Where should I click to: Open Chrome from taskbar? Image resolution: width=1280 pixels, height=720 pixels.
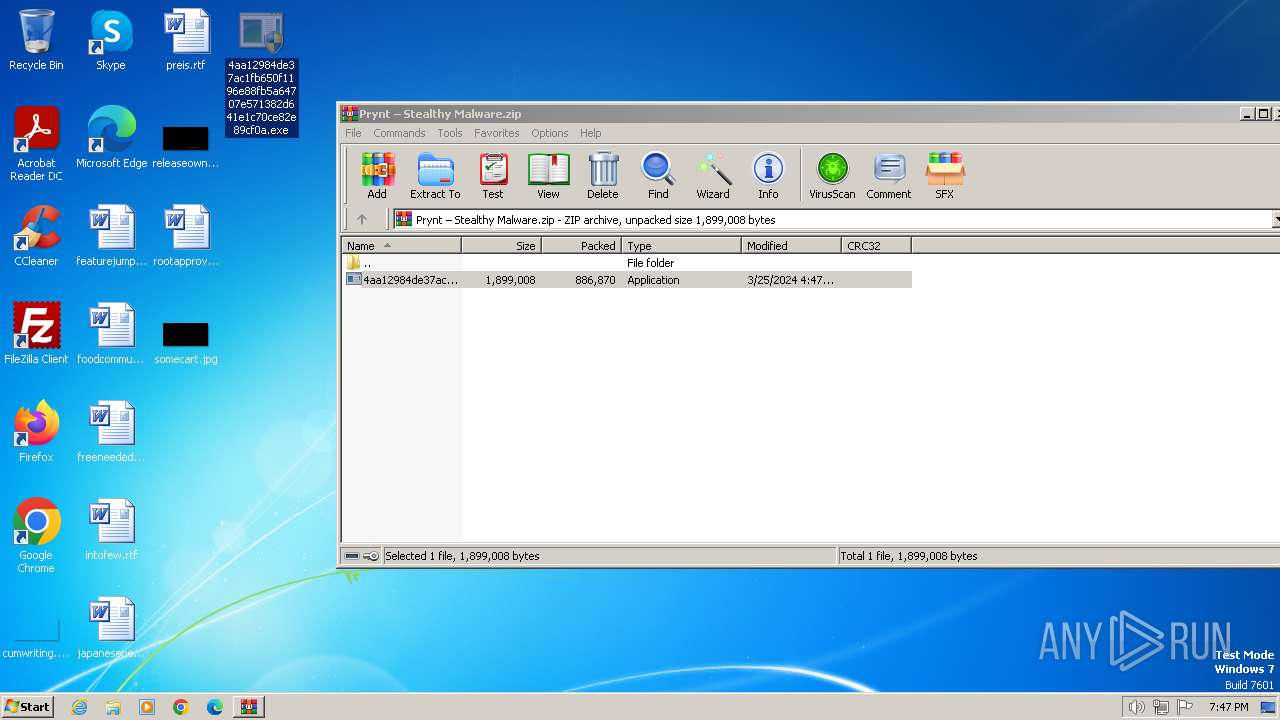coord(181,707)
